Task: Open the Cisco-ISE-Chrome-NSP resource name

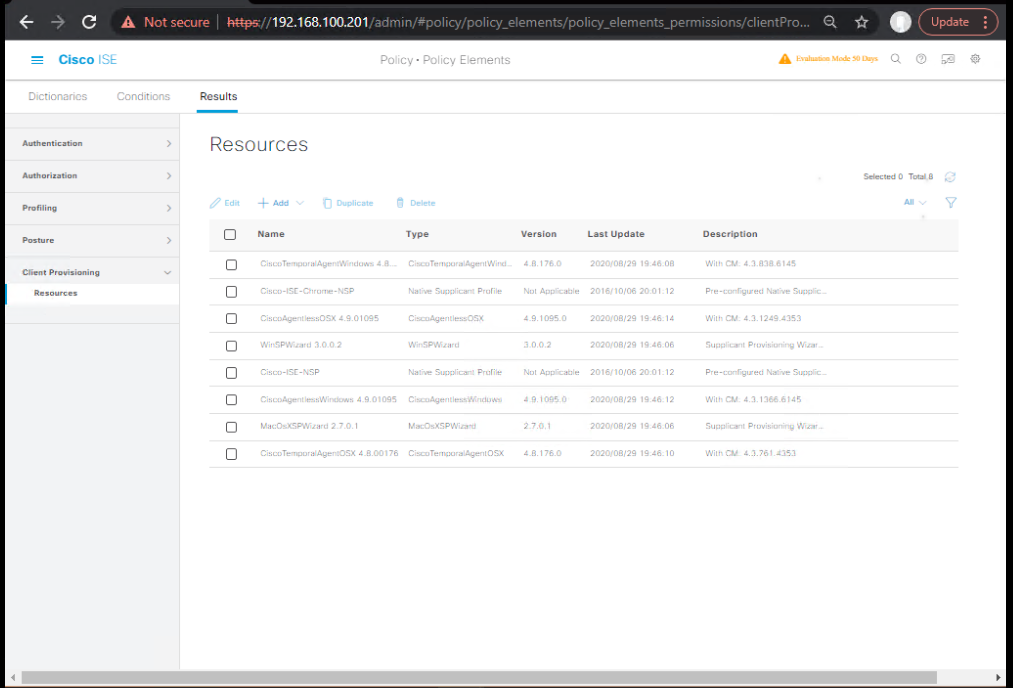Action: pos(308,291)
